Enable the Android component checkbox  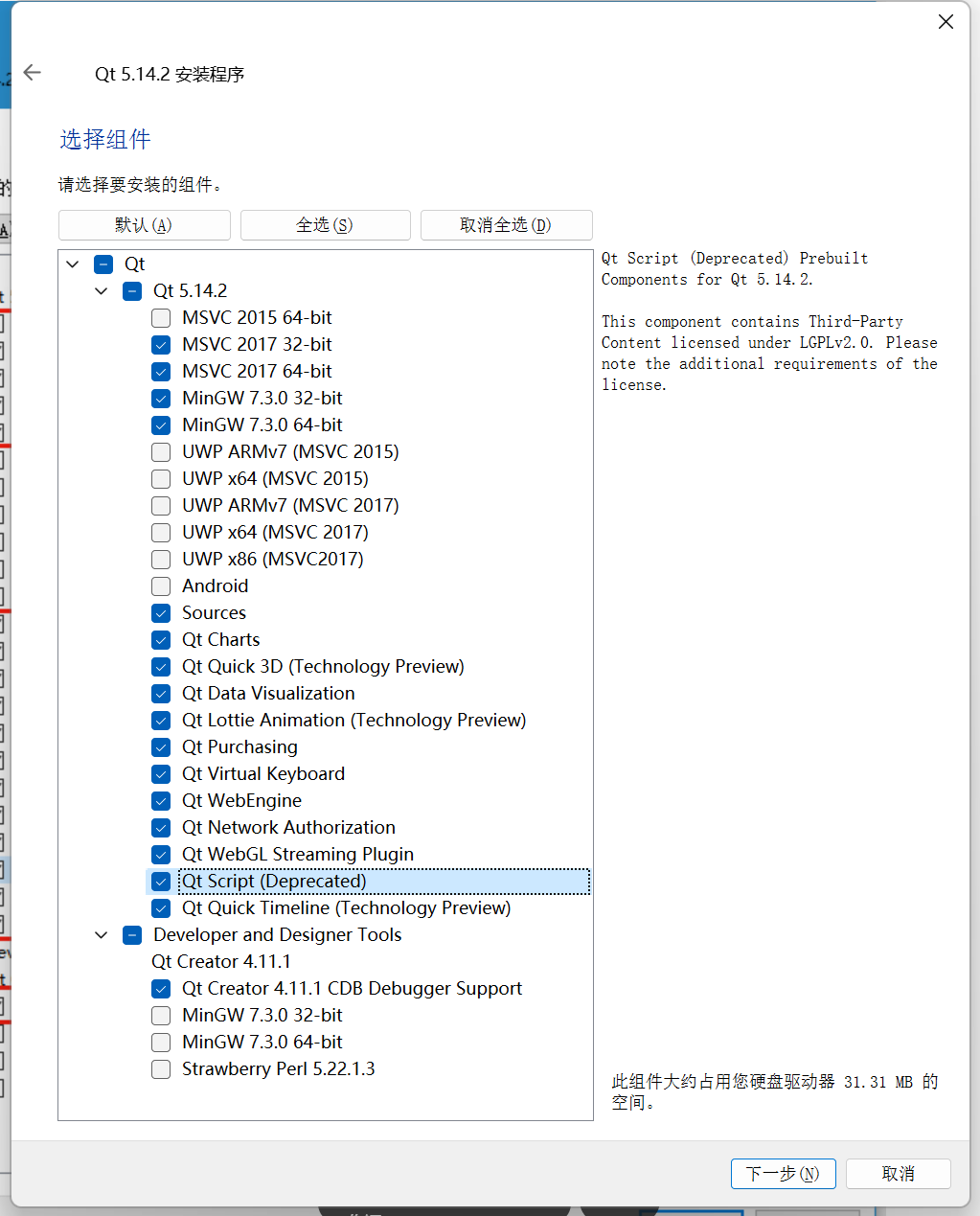point(161,585)
